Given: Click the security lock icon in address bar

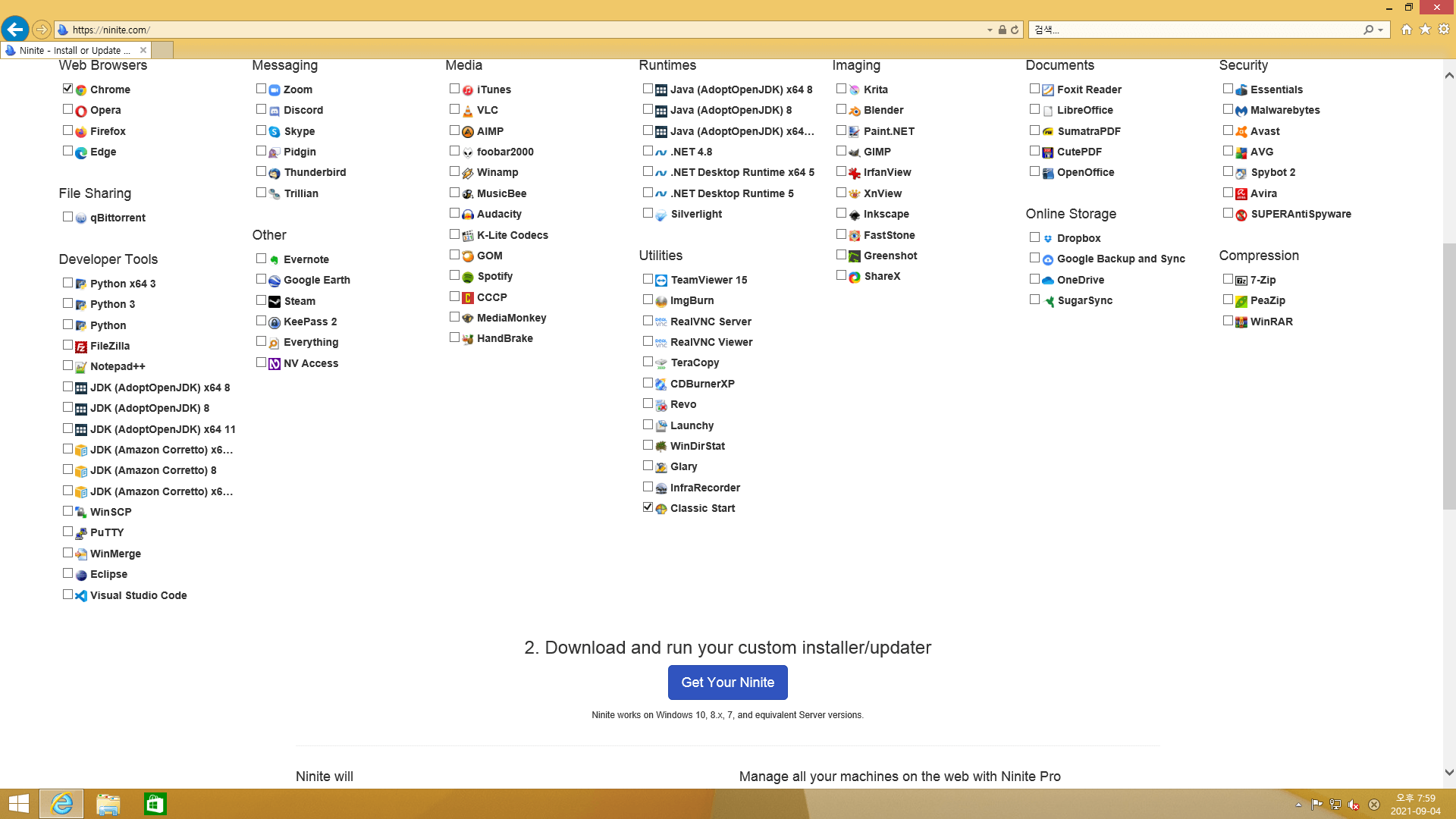Looking at the screenshot, I should [x=1003, y=30].
